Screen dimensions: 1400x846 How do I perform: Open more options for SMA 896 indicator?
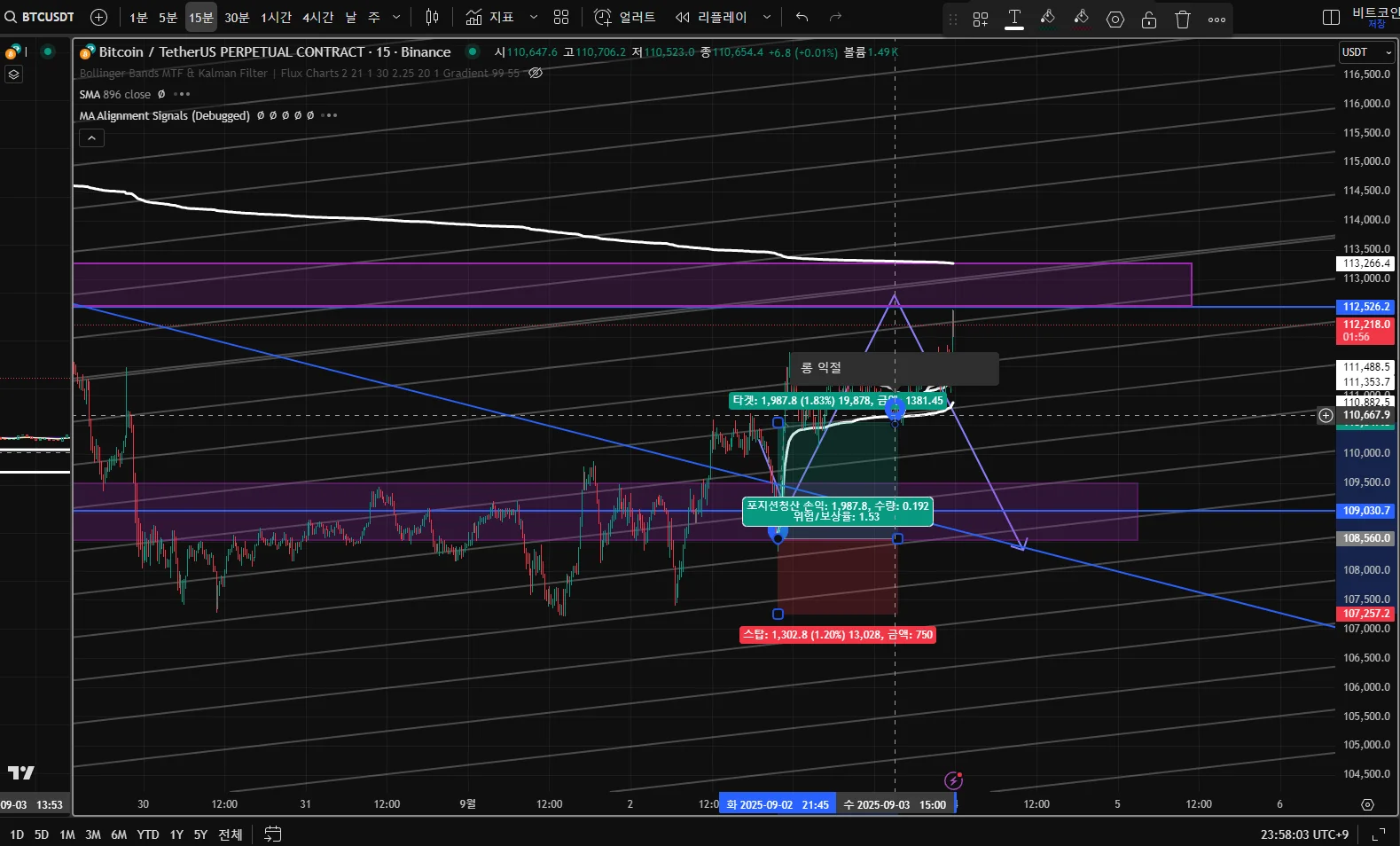(183, 94)
